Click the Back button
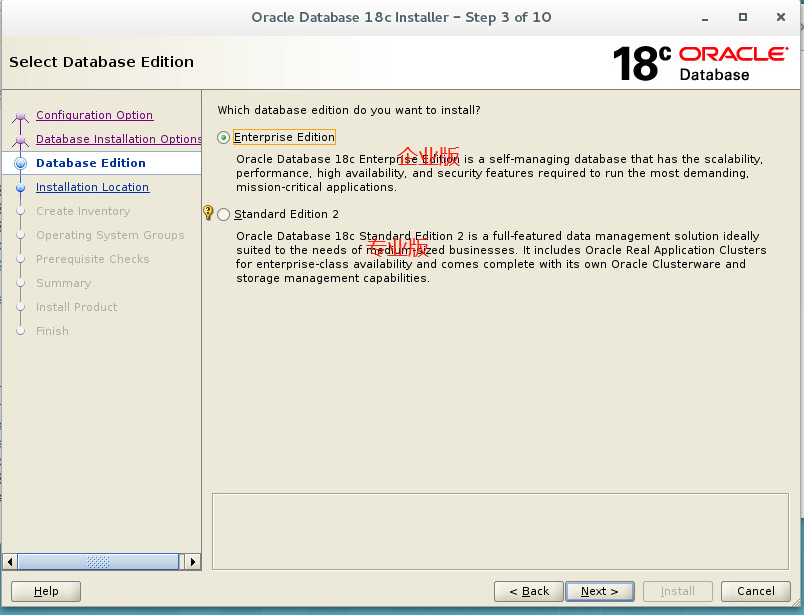This screenshot has width=804, height=615. [528, 591]
